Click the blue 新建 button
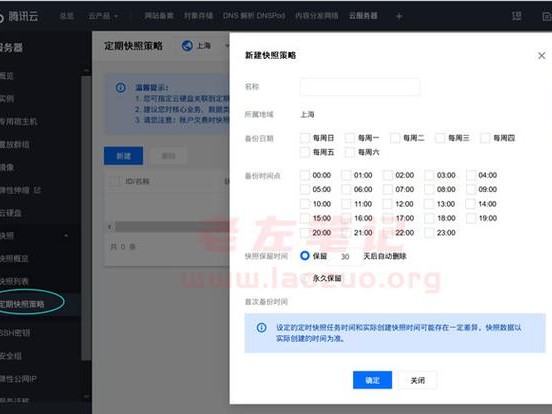 (124, 156)
